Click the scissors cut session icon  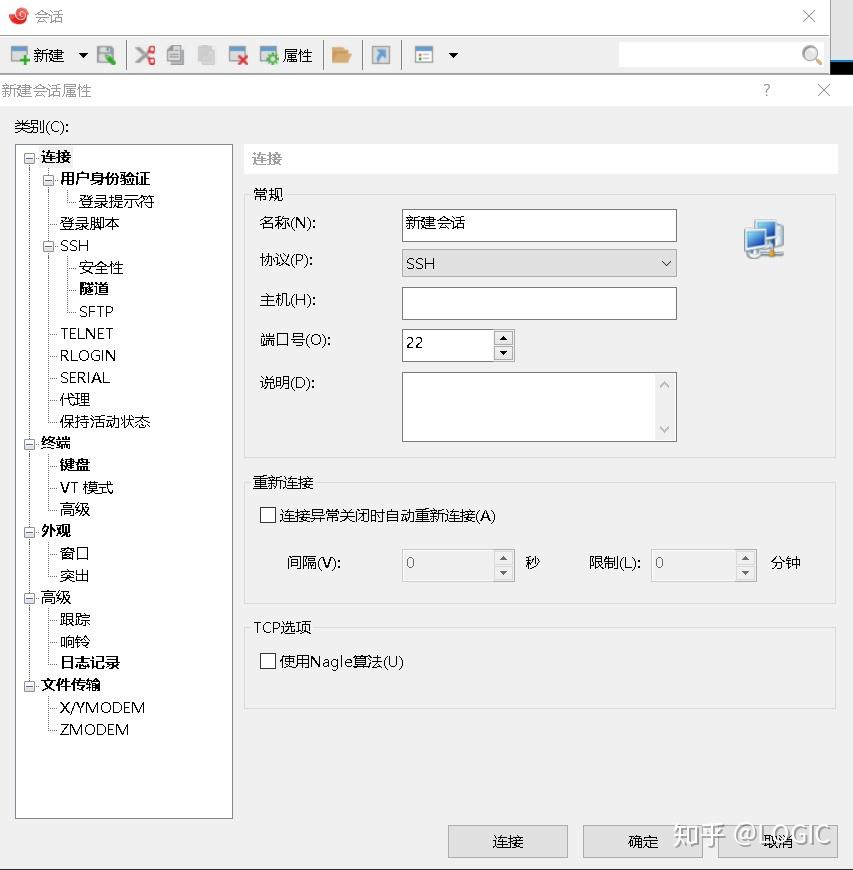(x=144, y=55)
